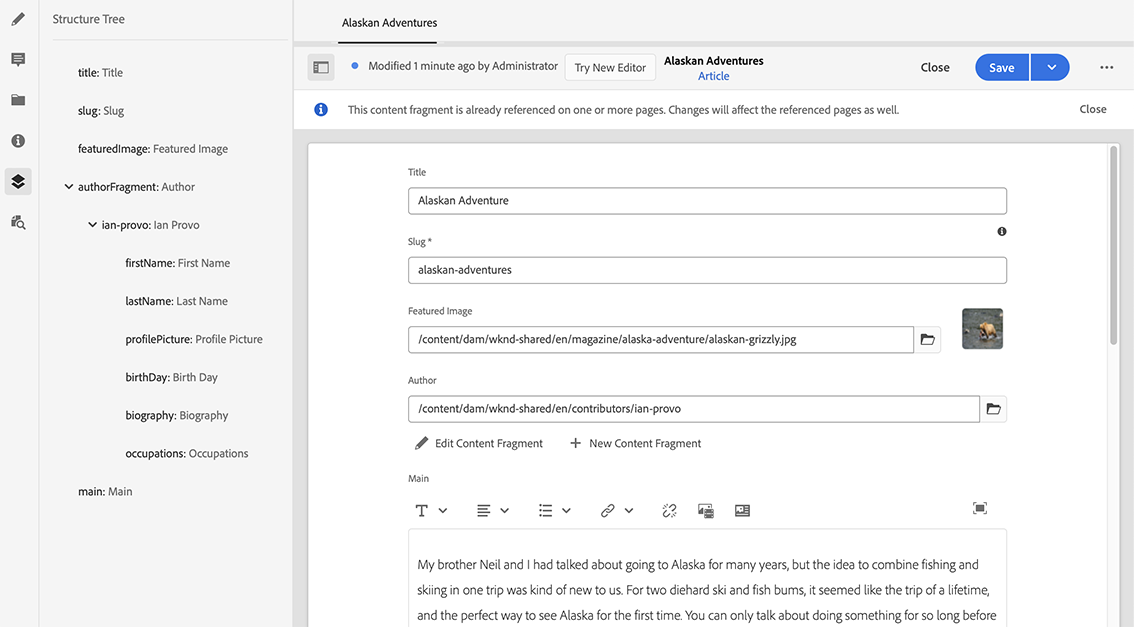The height and width of the screenshot is (627, 1134).
Task: Open the Save options dropdown arrow
Action: pos(1051,68)
